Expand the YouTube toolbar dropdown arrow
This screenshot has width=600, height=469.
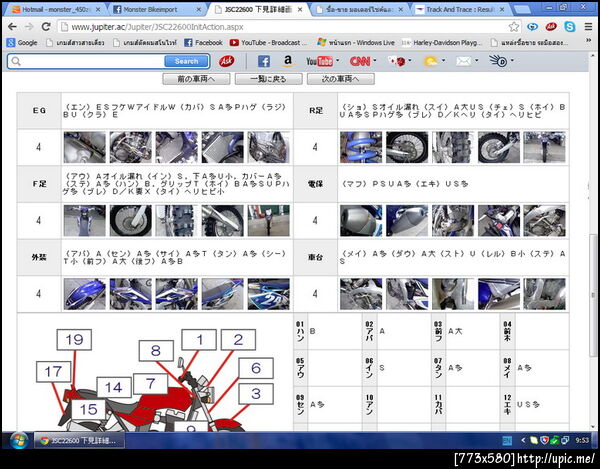click(x=338, y=60)
